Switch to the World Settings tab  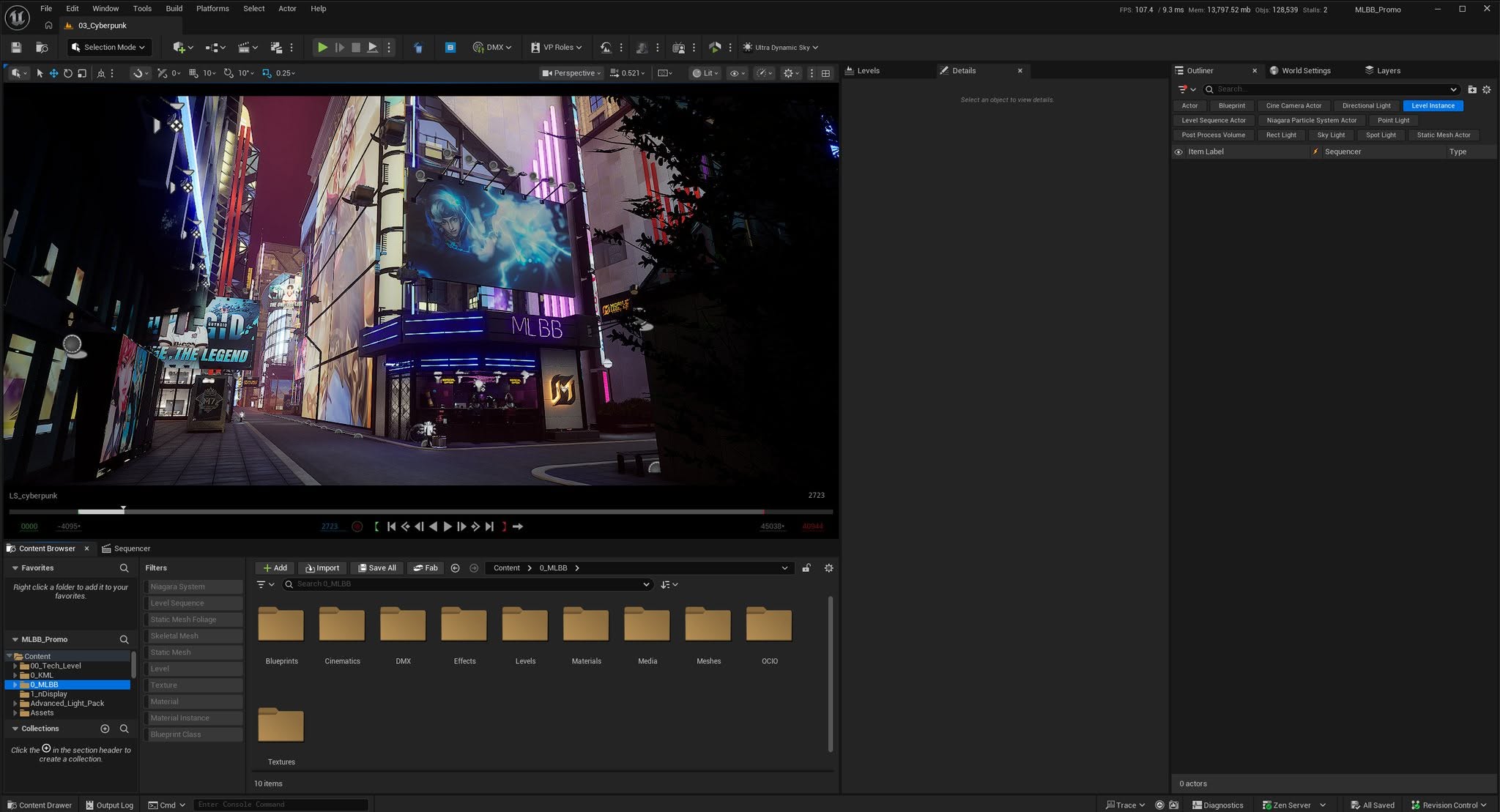[1300, 71]
